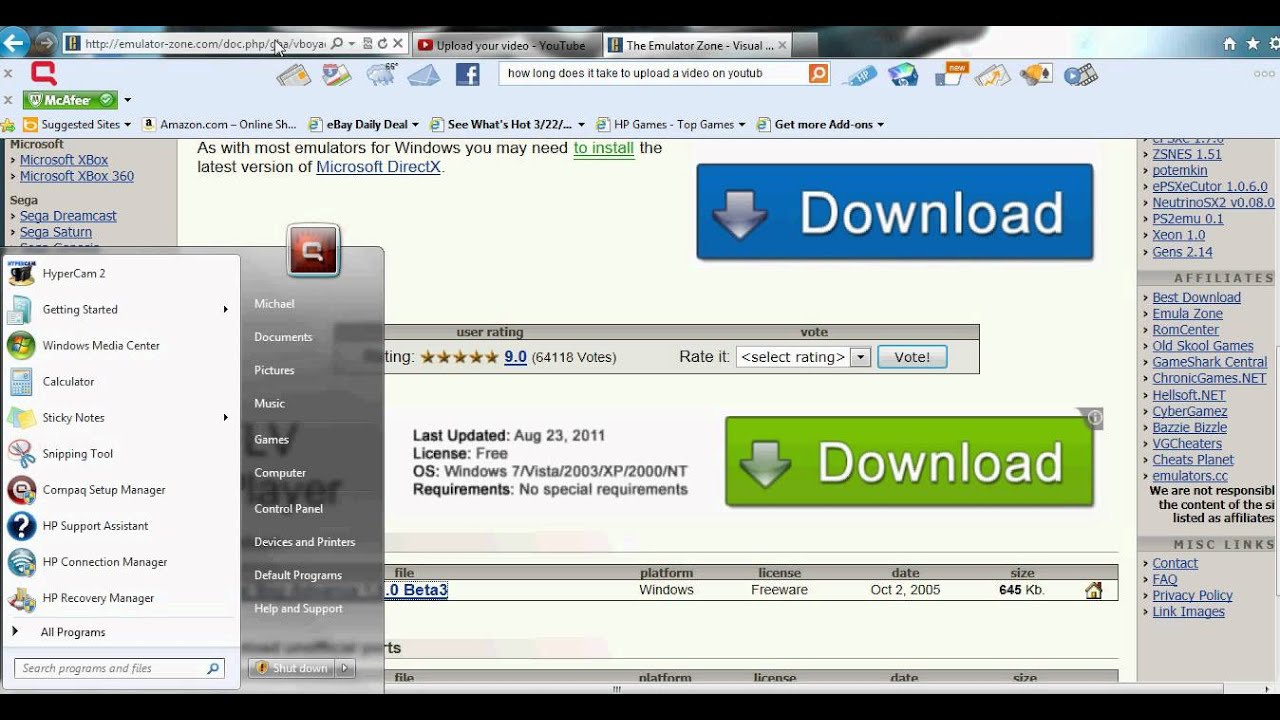Viewport: 1280px width, 720px height.
Task: Open the GameShark Central affiliate link
Action: 1209,362
